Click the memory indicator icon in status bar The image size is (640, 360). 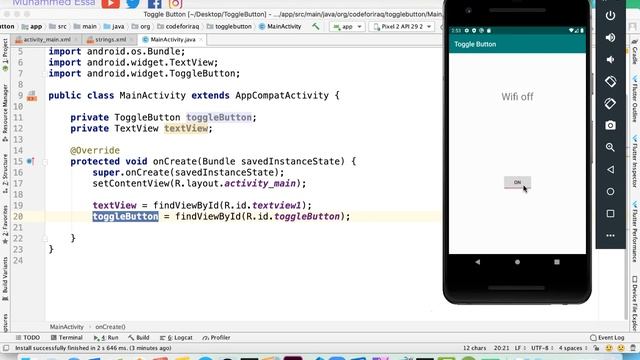pyautogui.click(x=633, y=348)
